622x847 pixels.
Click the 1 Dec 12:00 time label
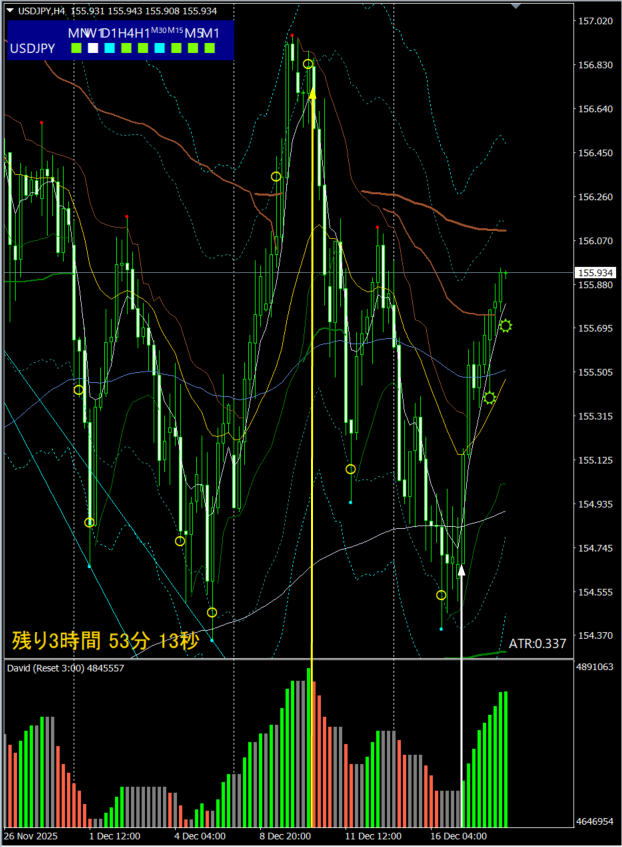click(x=115, y=836)
